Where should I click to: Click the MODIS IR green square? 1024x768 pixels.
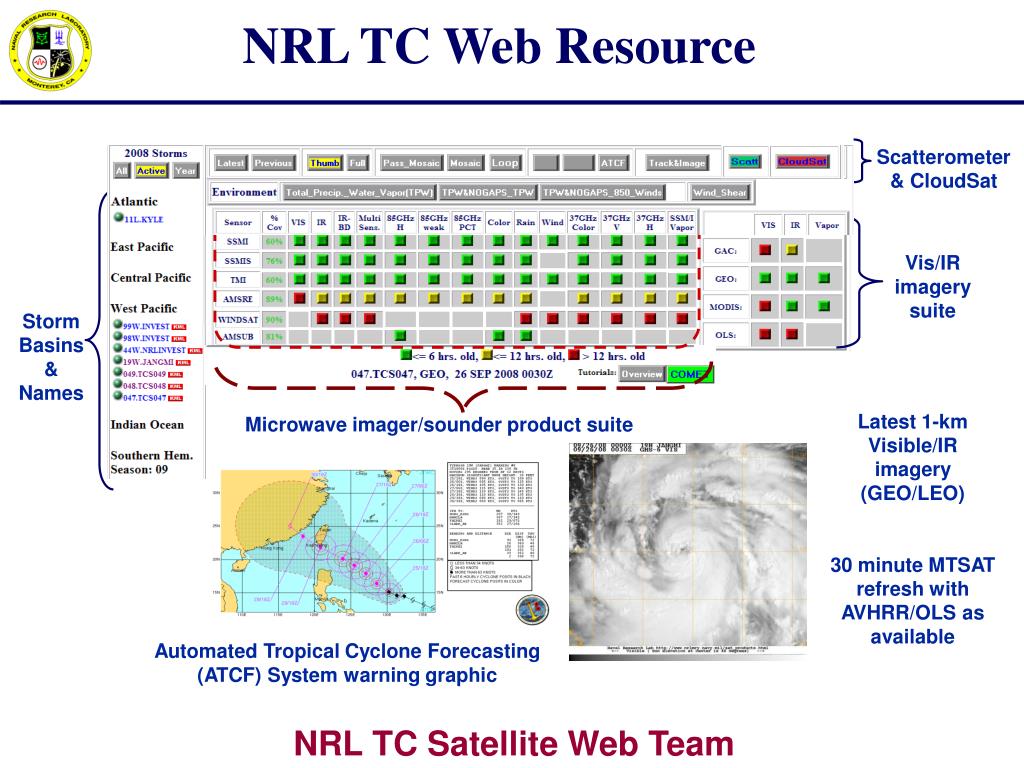[x=792, y=306]
